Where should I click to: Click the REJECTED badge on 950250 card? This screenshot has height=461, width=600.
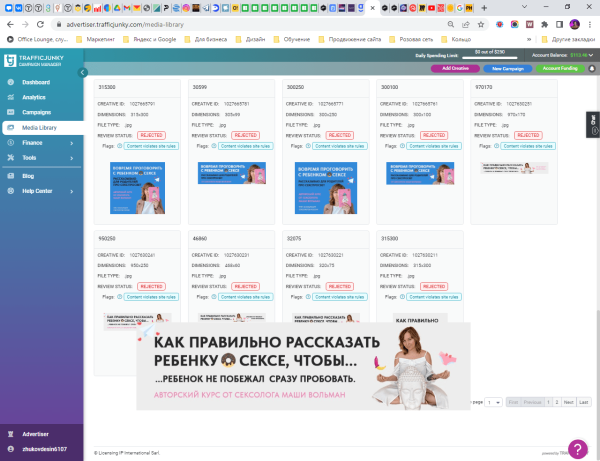[151, 287]
